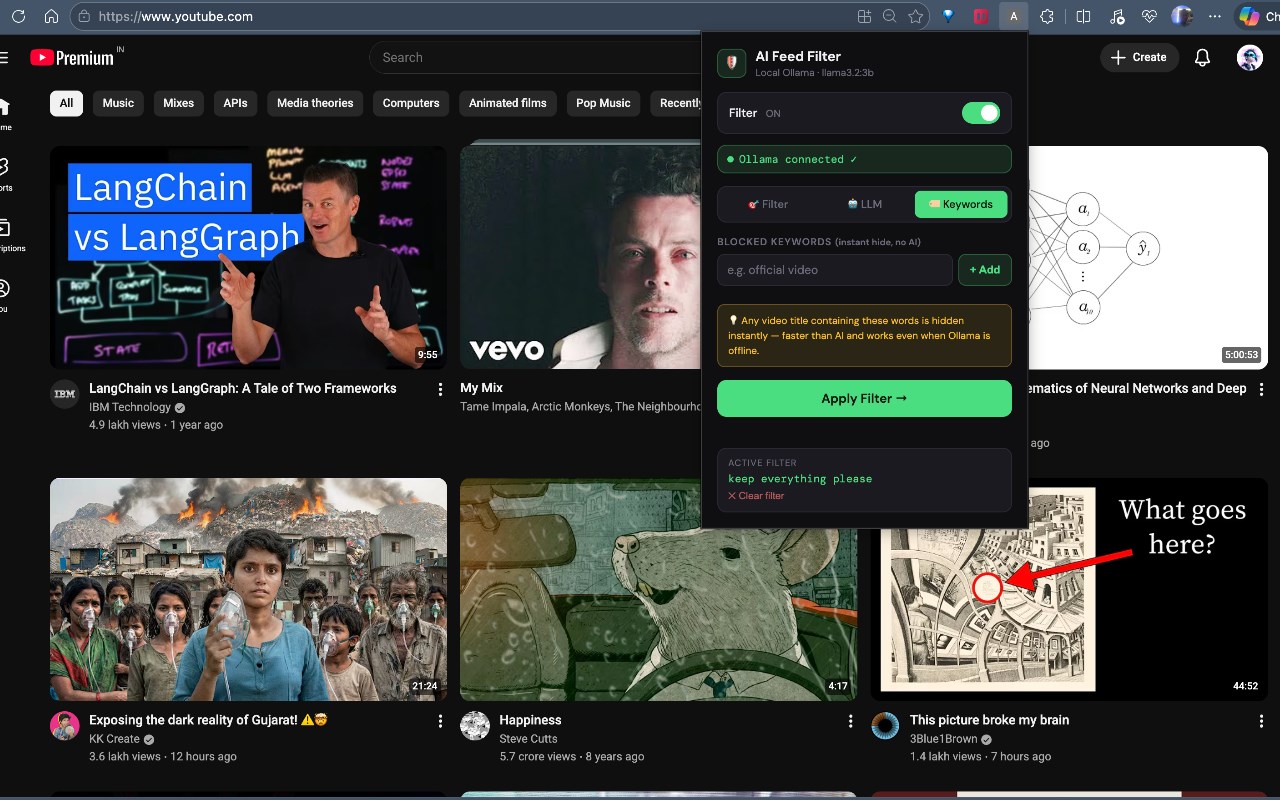This screenshot has width=1280, height=800.
Task: Open the 3Blue1Brown channel avatar
Action: point(885,726)
